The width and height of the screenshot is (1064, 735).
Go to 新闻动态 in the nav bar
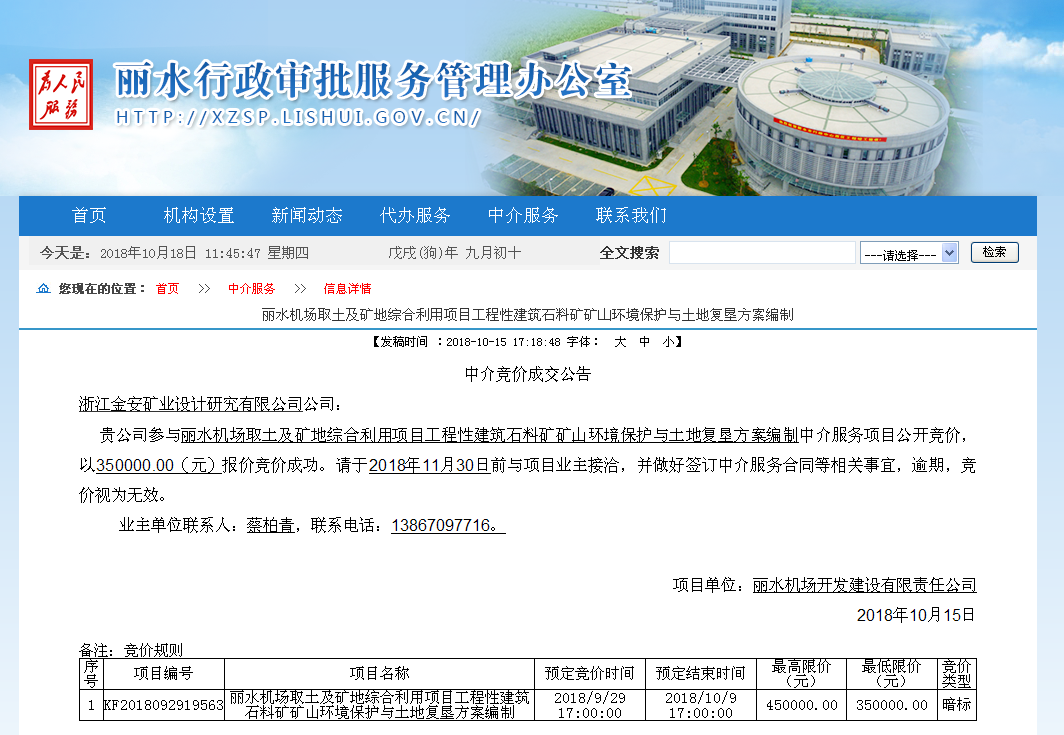(307, 215)
